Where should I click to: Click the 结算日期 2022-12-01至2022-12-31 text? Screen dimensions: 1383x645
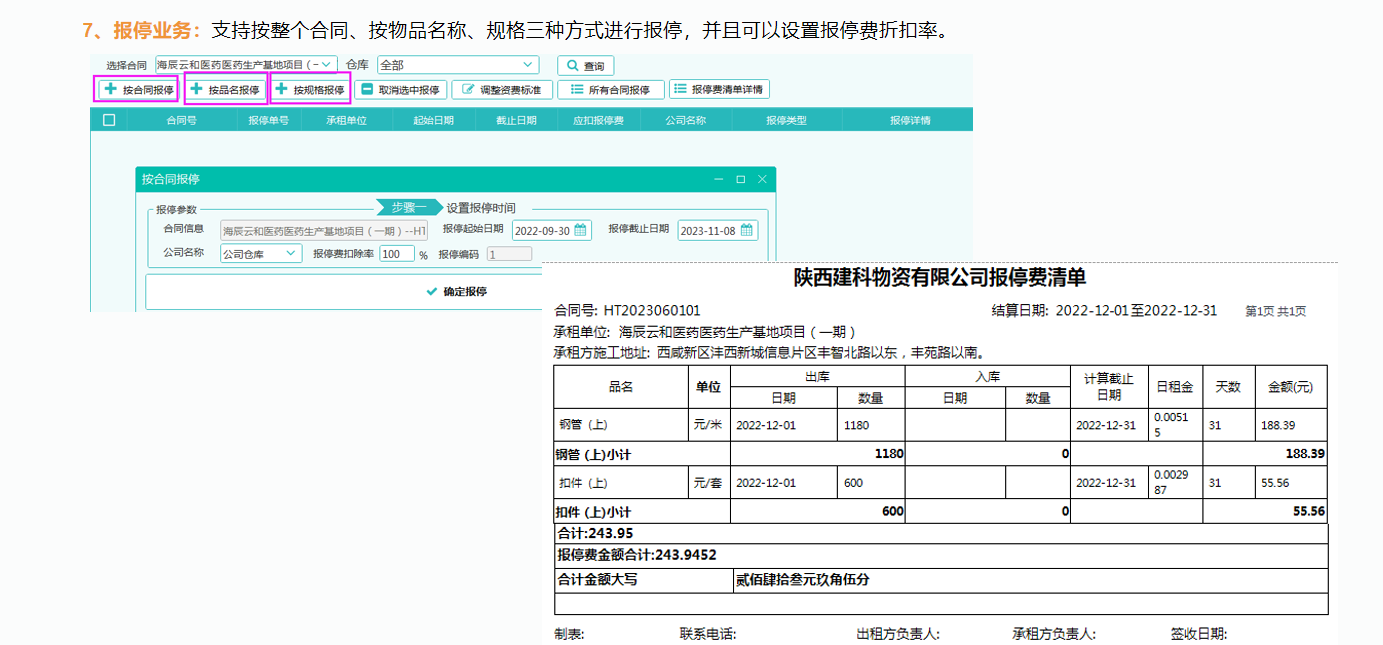pos(1104,310)
